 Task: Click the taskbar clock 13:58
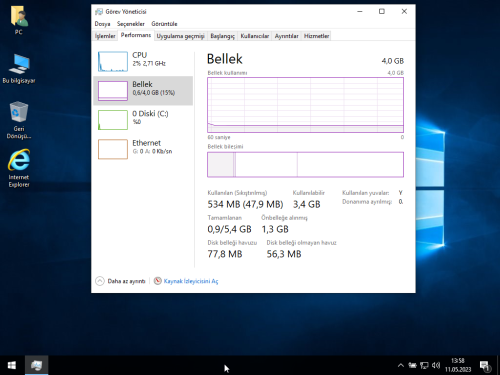click(458, 361)
